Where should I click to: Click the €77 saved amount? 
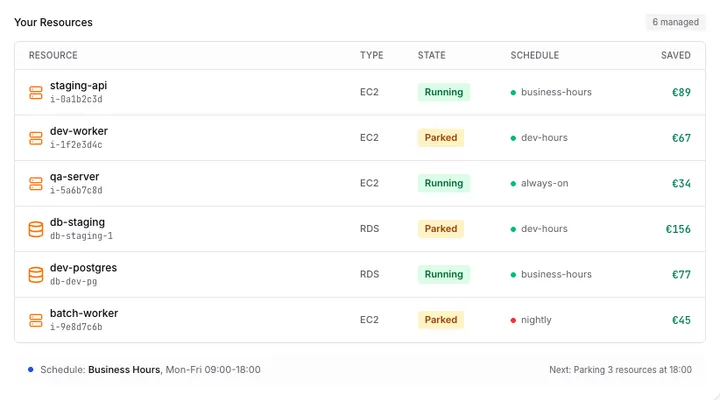[x=681, y=275]
